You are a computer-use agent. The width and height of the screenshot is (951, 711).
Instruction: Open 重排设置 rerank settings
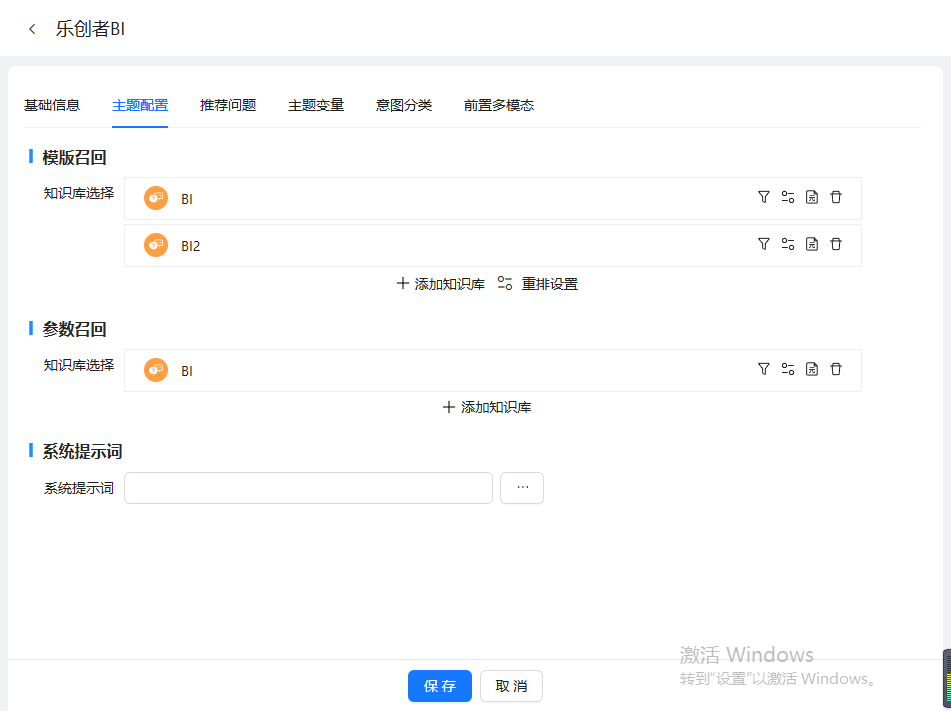(x=538, y=284)
